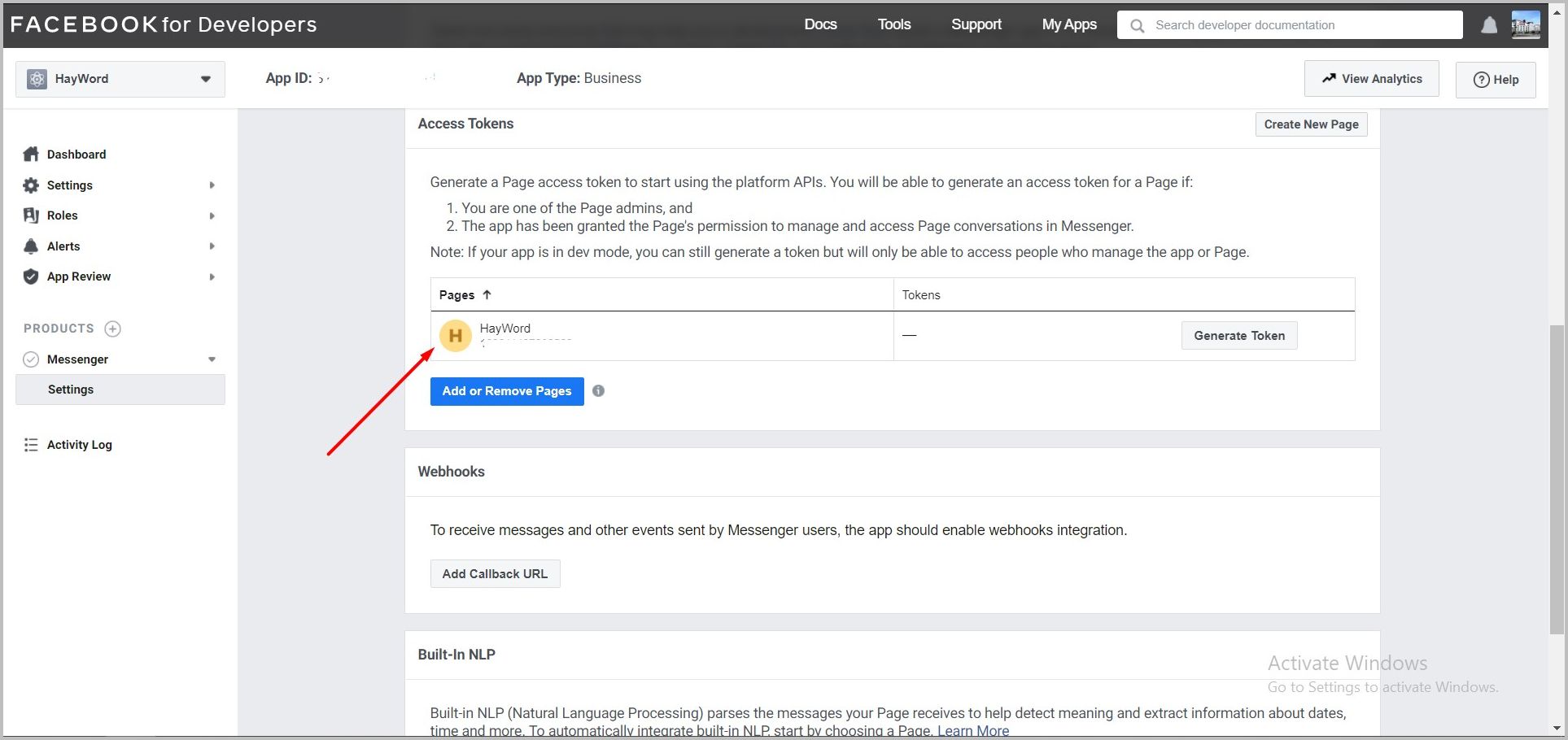Collapse the Messenger product menu arrow
The image size is (1568, 740).
212,359
